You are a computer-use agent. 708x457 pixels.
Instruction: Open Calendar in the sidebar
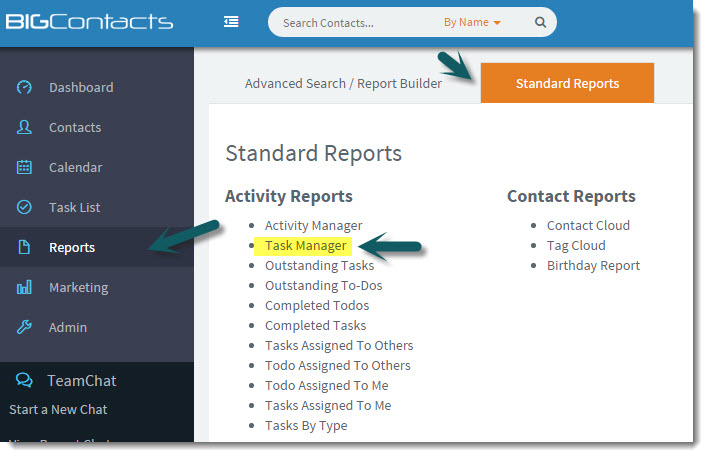pos(75,167)
